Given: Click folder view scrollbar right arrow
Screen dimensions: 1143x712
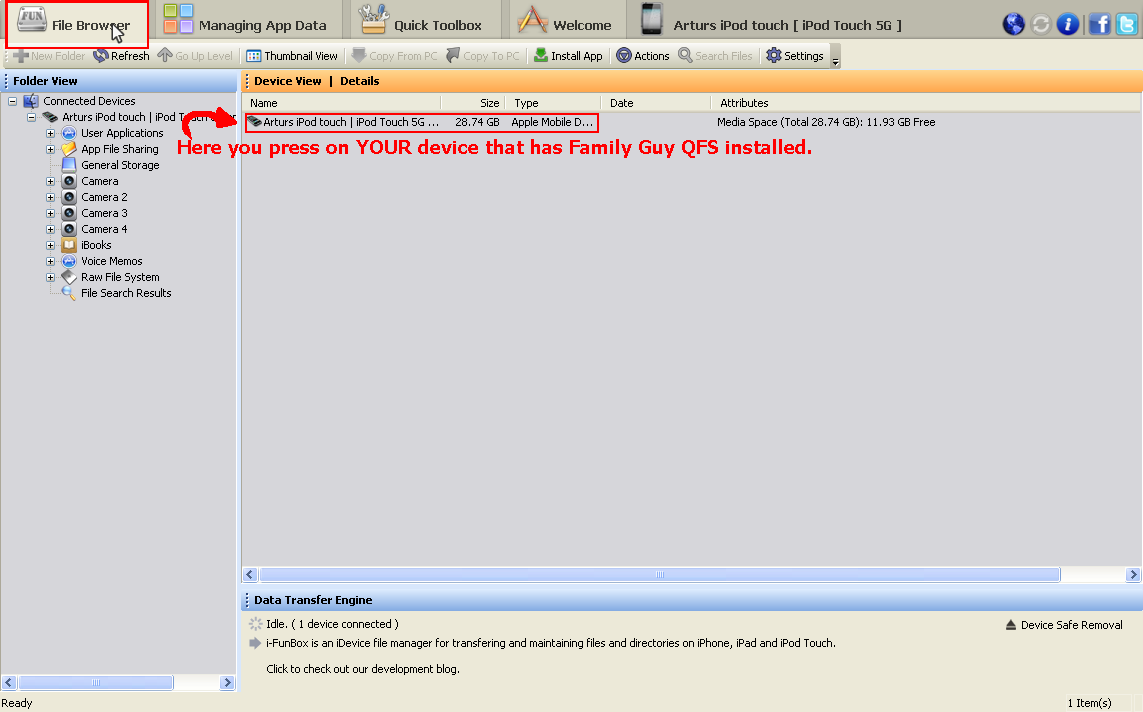Looking at the screenshot, I should click(x=227, y=683).
